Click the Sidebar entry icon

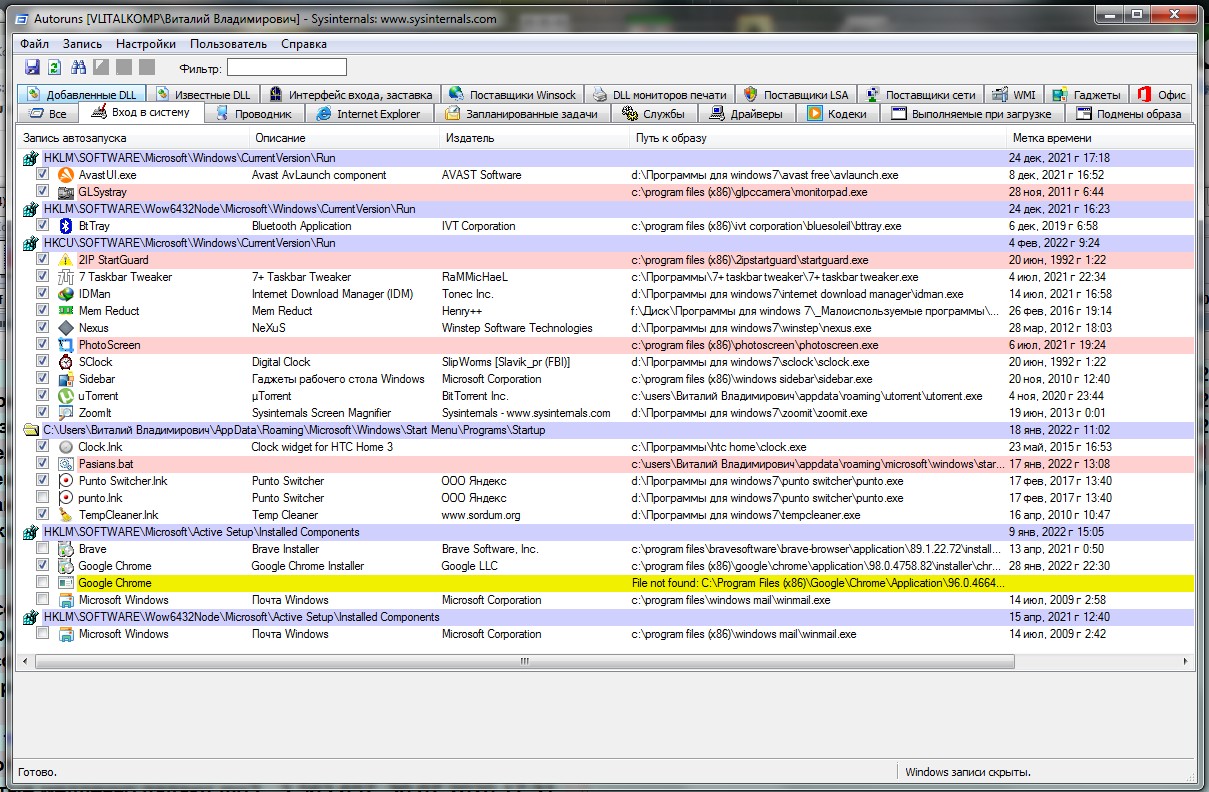click(x=66, y=379)
